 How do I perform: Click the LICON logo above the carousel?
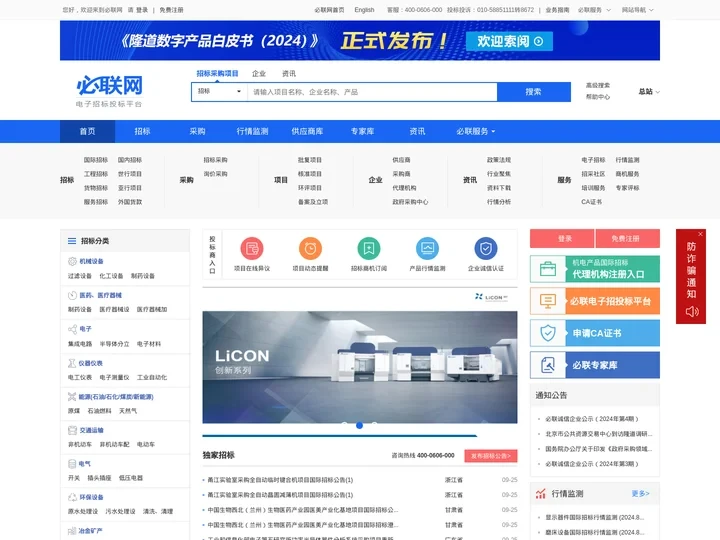point(491,297)
